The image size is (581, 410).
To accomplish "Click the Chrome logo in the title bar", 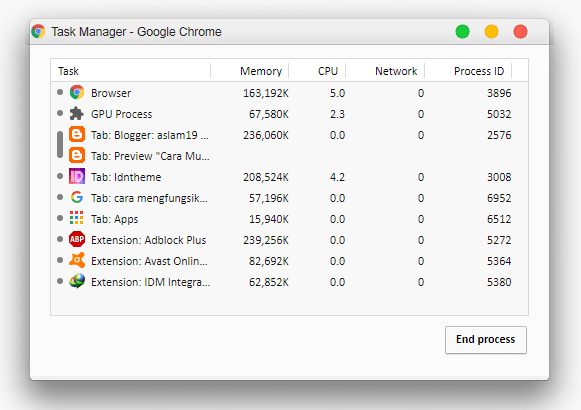I will point(38,31).
